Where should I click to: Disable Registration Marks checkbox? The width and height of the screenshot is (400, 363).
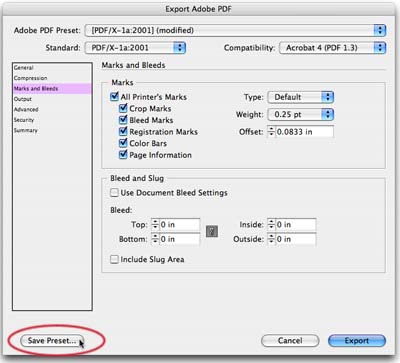click(x=123, y=132)
